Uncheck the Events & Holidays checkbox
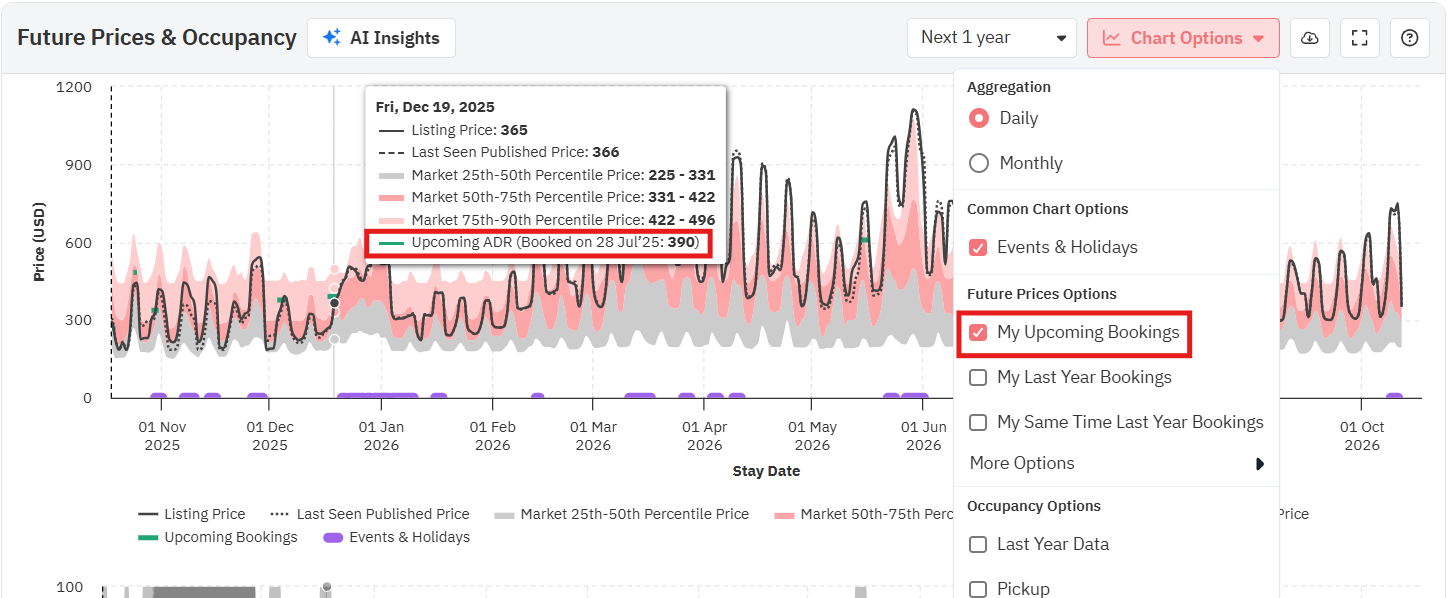1453x598 pixels. click(x=978, y=247)
